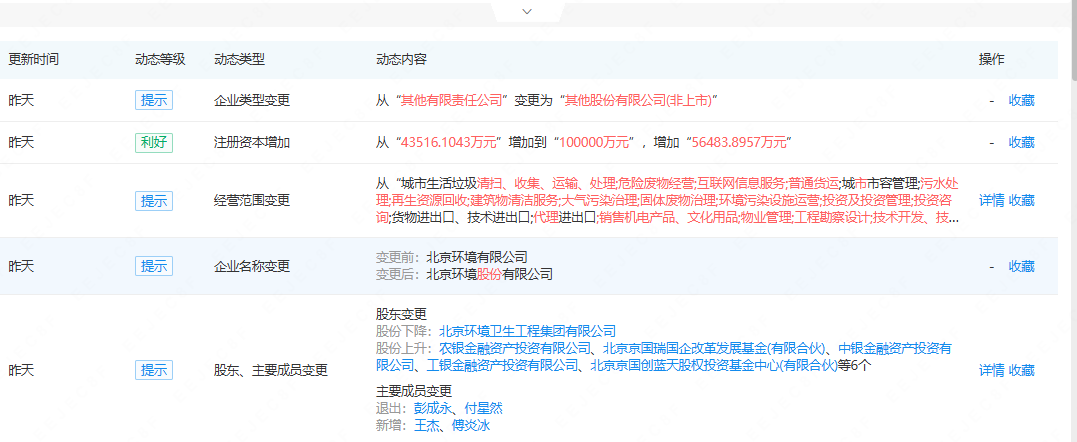Click the 动态内容 column header
The width and height of the screenshot is (1077, 442).
(x=401, y=60)
